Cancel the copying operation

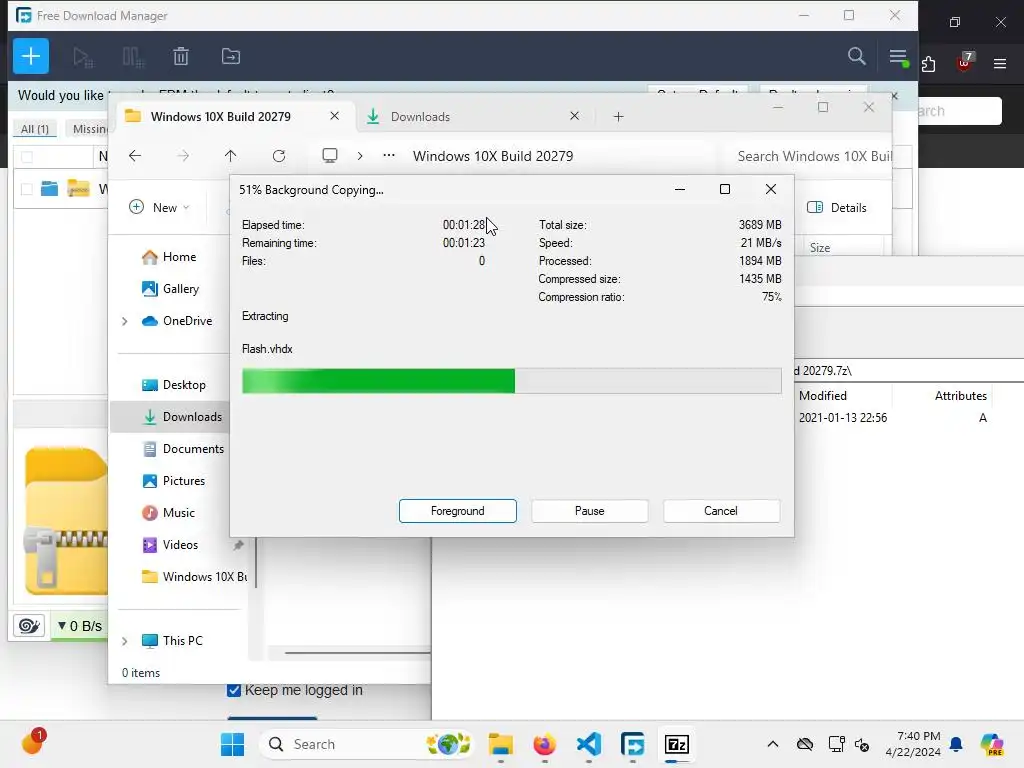(x=721, y=511)
